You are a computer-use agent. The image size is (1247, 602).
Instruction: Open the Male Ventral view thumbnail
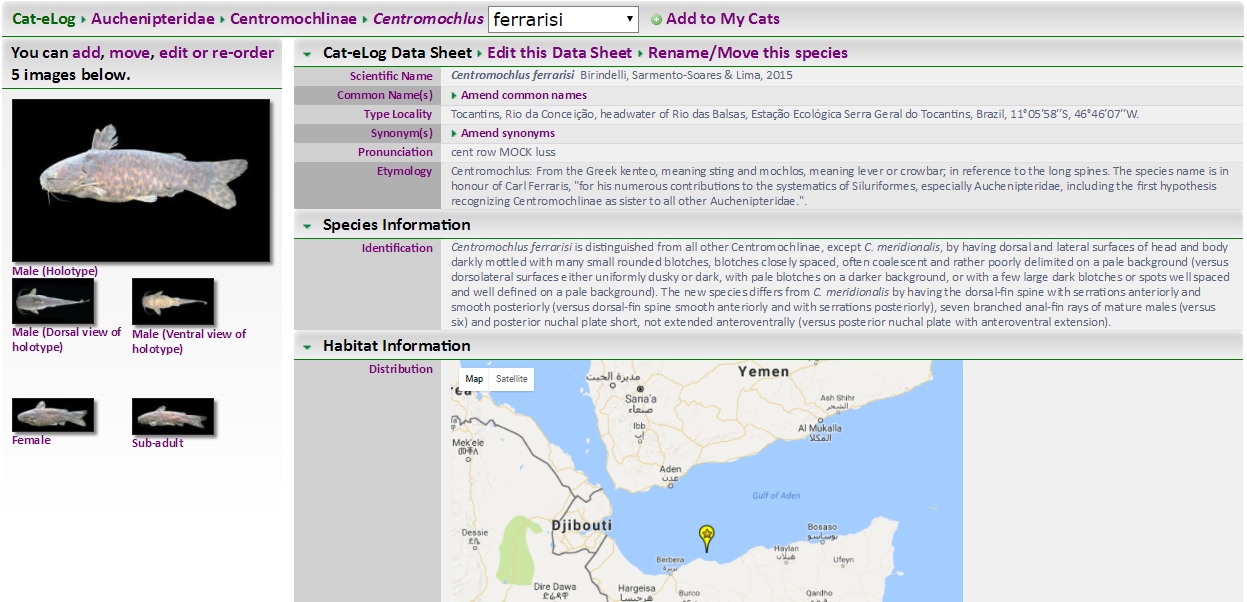(x=173, y=302)
